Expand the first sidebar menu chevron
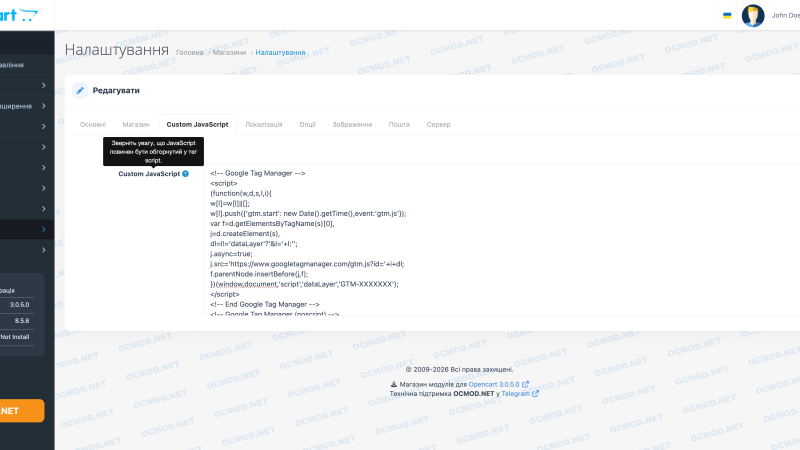Screen dimensions: 800x450 44,85
